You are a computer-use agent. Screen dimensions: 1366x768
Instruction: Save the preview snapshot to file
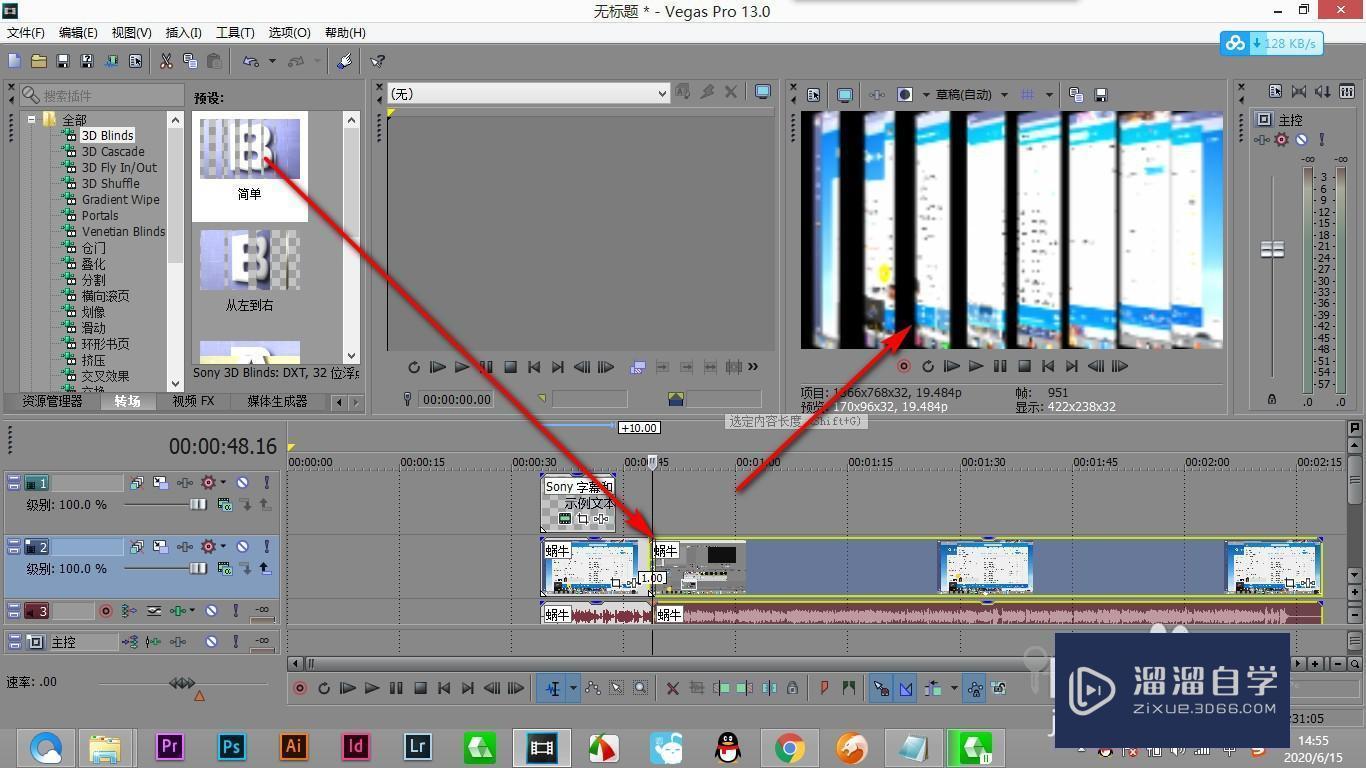1101,95
